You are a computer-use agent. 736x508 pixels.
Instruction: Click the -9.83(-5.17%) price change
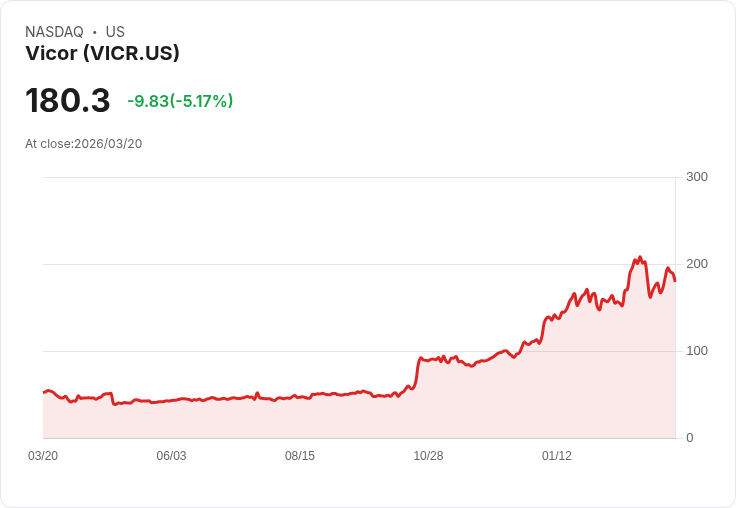coord(180,101)
